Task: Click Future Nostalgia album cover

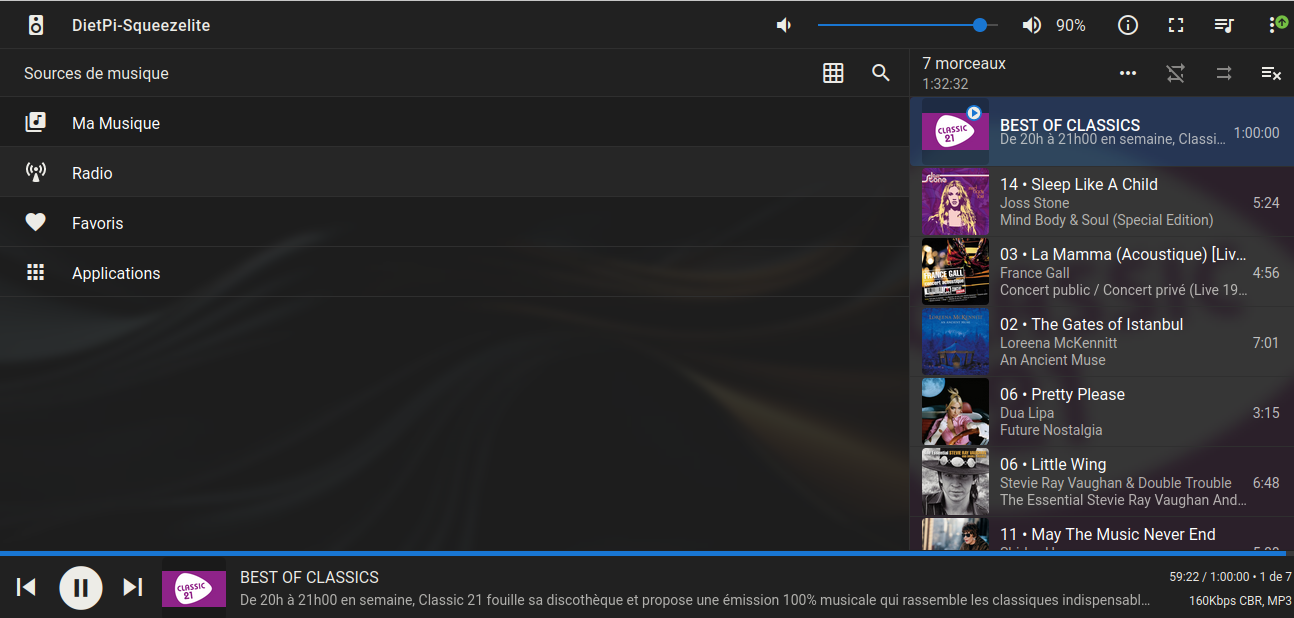Action: point(955,412)
